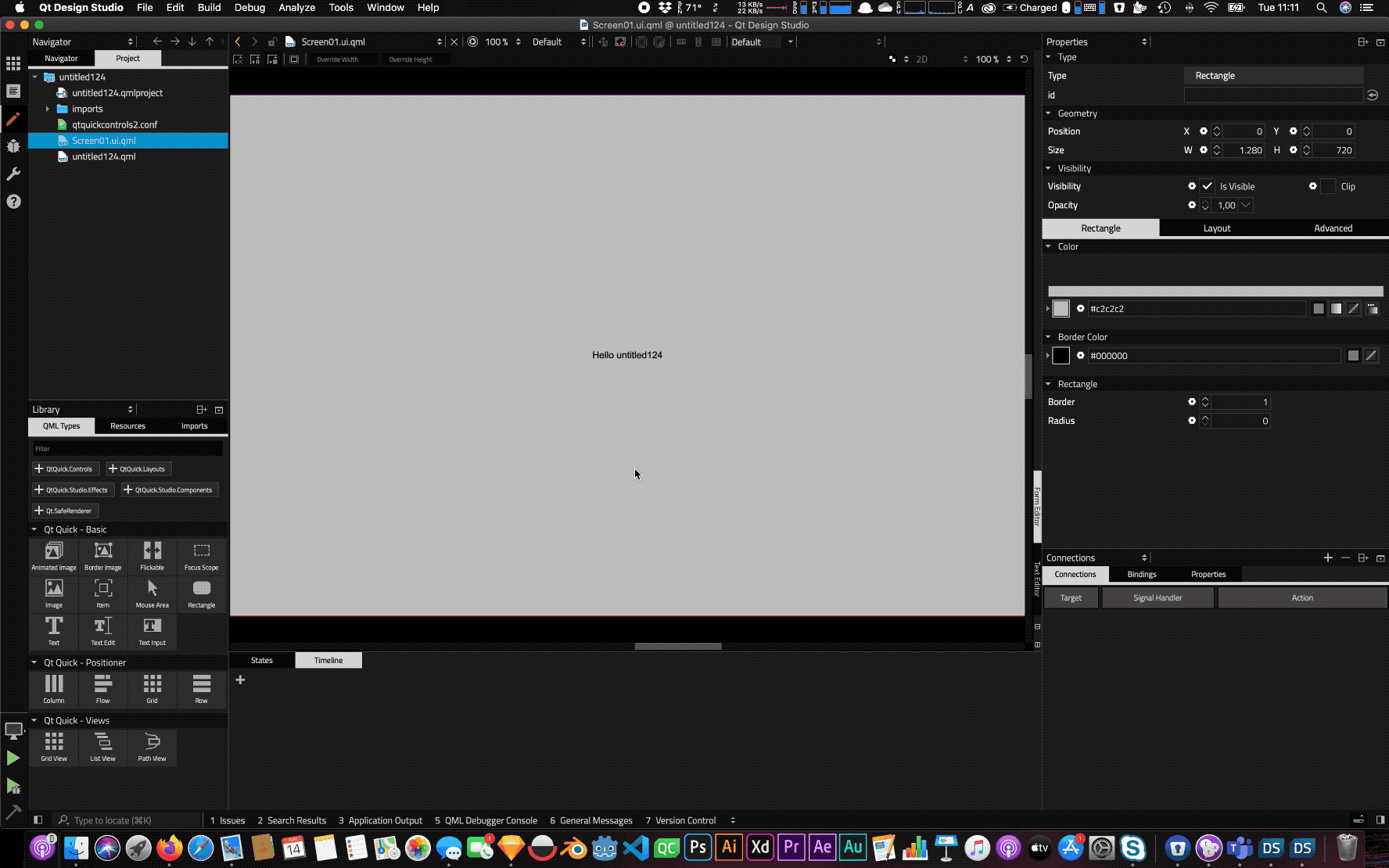Select the Rectangle component in the Library
This screenshot has height=868, width=1389.
tap(201, 593)
